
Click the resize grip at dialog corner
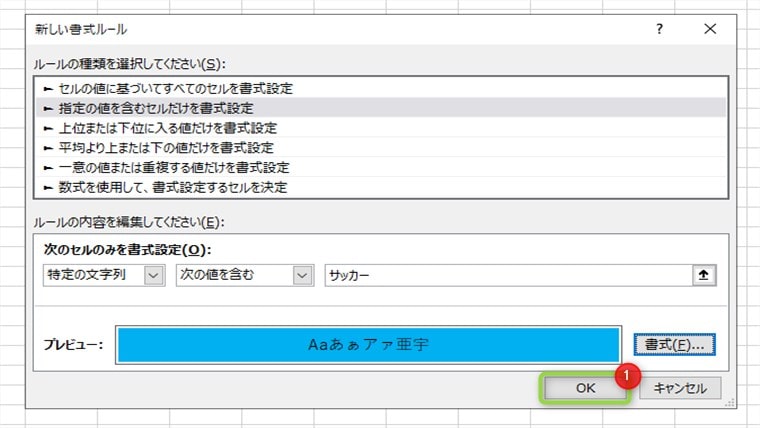729,403
